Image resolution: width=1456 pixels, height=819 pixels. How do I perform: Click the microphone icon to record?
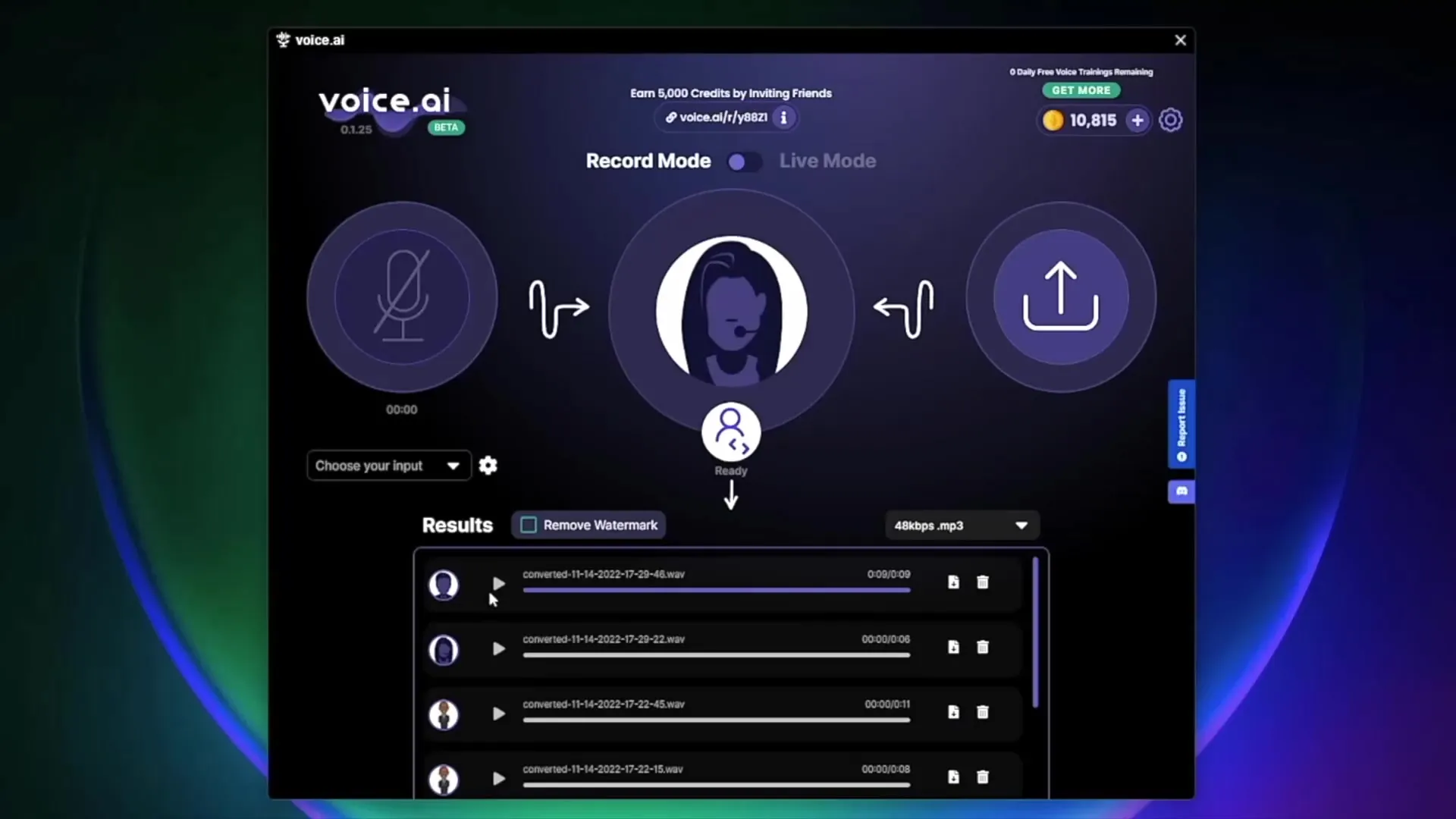tap(402, 295)
